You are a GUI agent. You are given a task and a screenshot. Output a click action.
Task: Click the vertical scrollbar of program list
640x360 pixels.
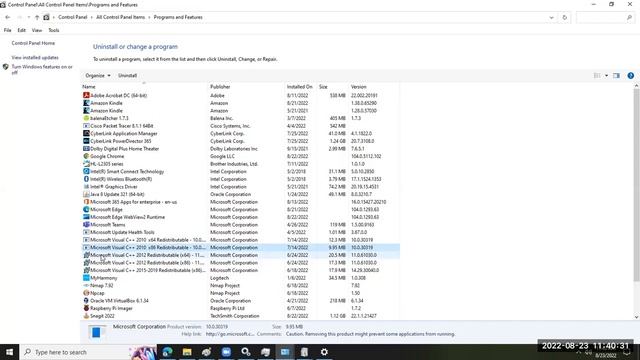(636, 184)
